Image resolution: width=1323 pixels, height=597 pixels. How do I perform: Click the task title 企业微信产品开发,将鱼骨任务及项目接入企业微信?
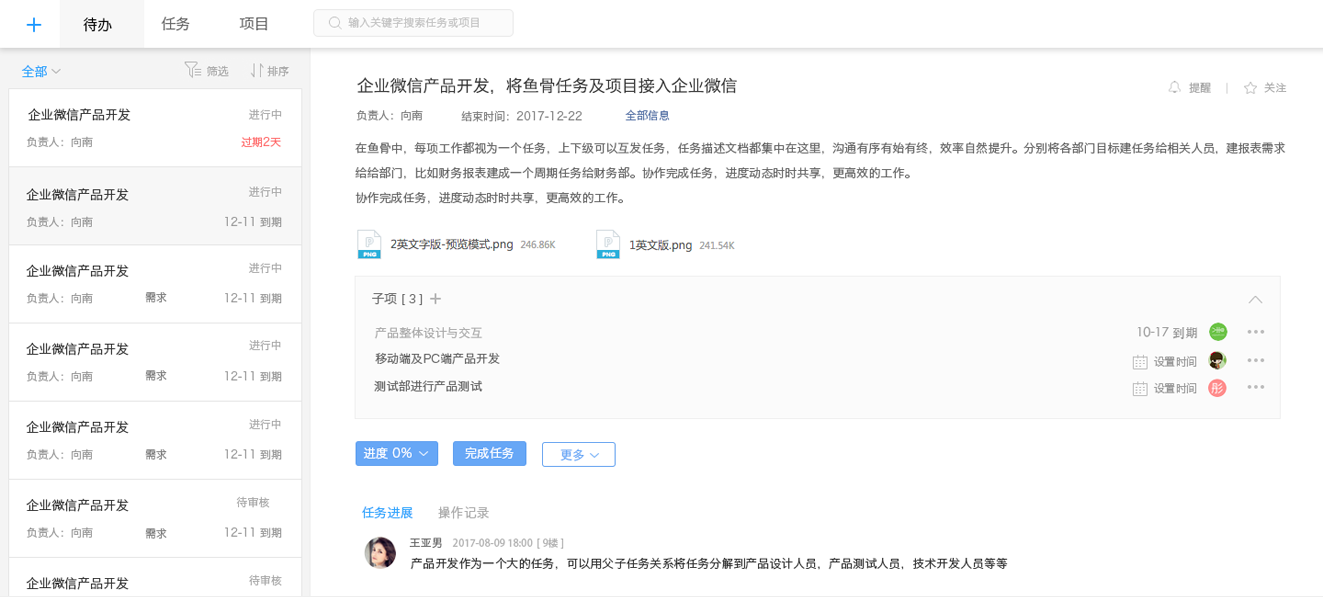(547, 86)
